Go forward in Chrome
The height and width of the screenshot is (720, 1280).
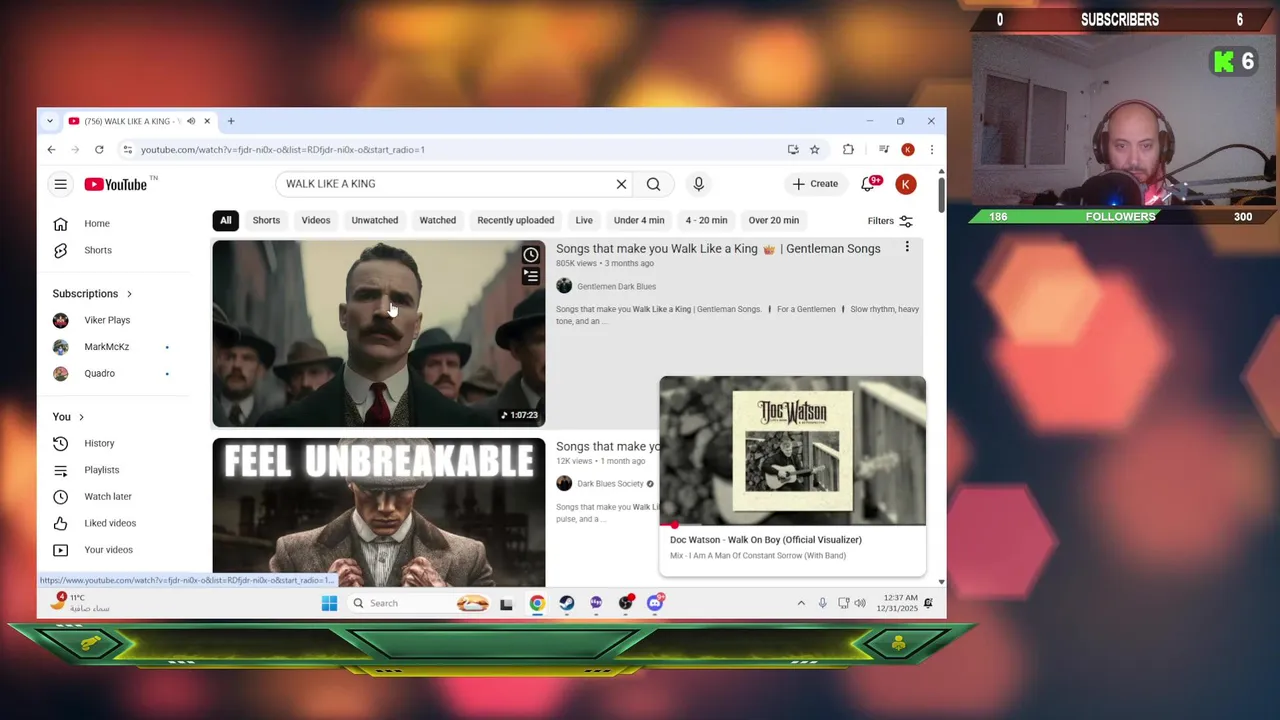pos(75,150)
